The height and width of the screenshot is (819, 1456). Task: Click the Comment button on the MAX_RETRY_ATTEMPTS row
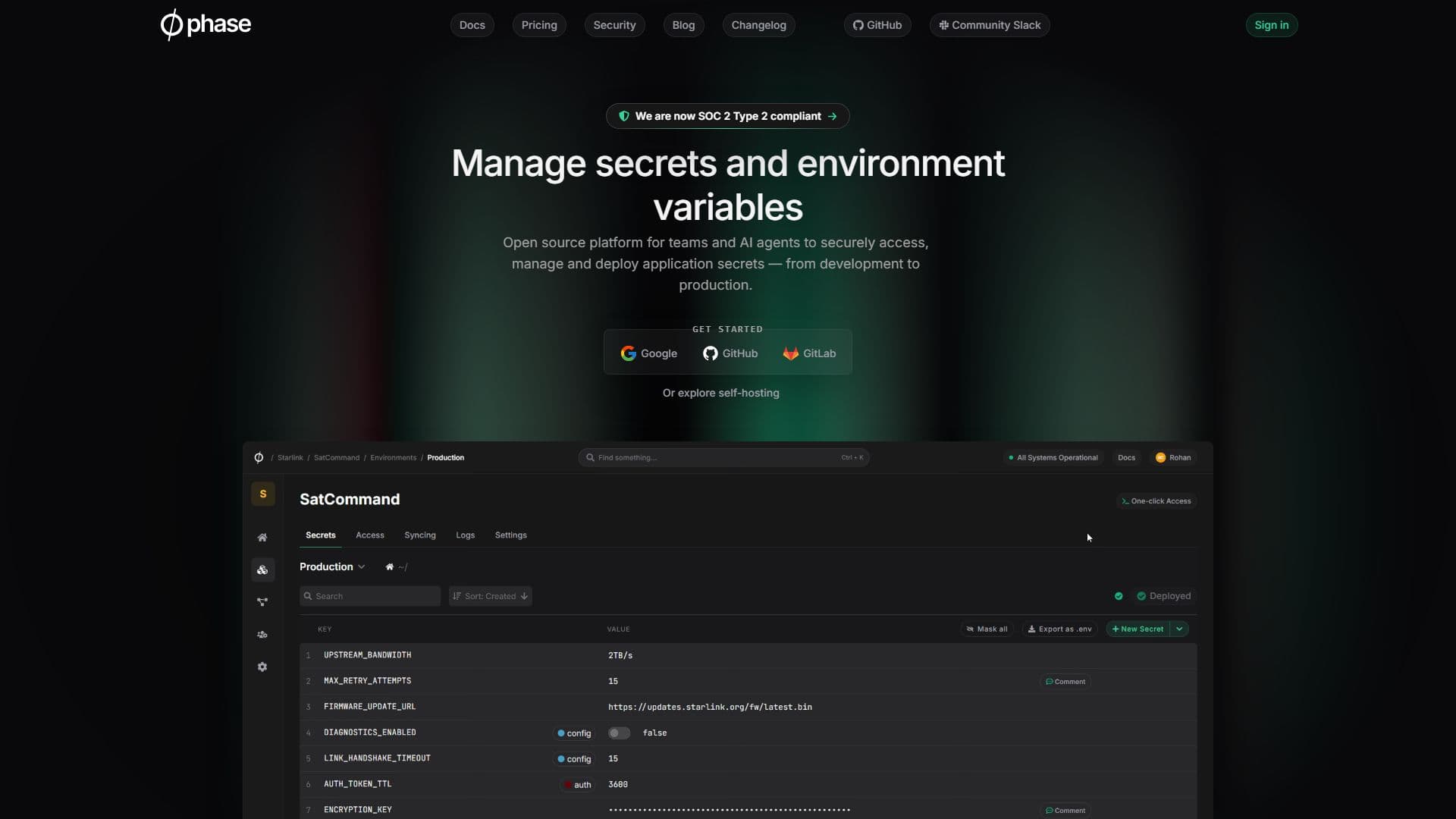pos(1065,682)
